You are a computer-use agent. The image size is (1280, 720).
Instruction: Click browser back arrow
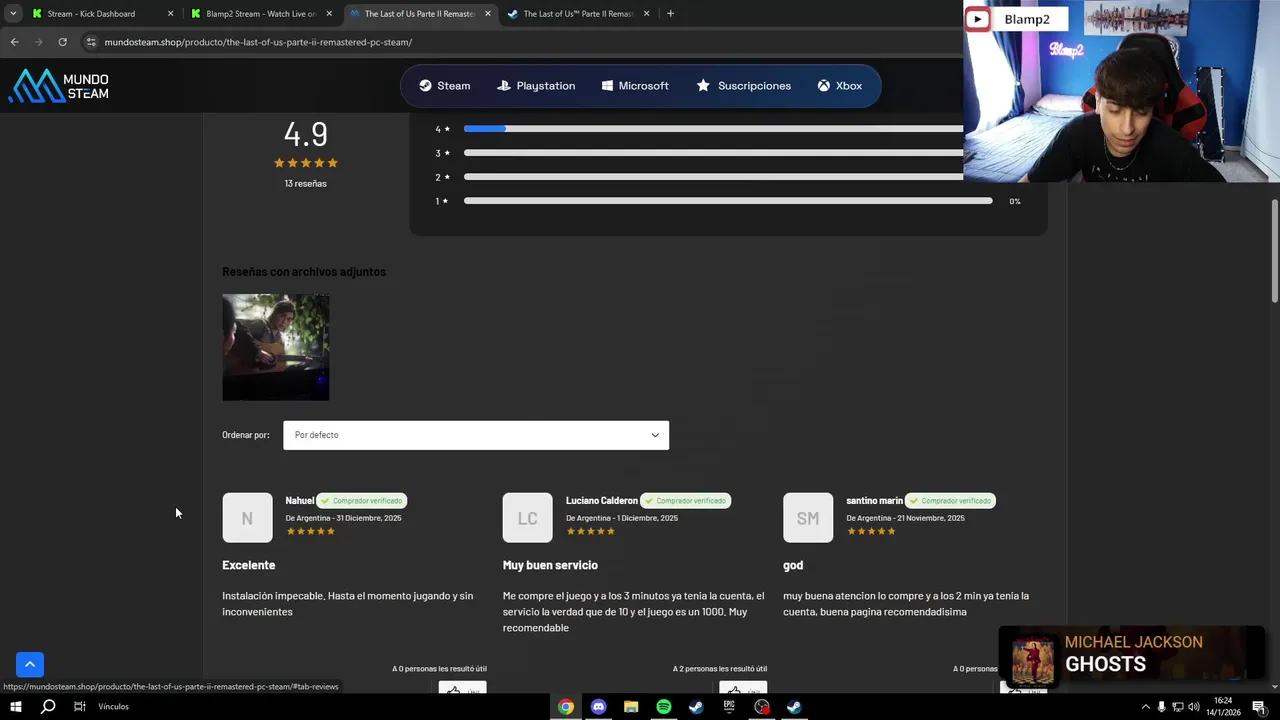click(x=14, y=42)
